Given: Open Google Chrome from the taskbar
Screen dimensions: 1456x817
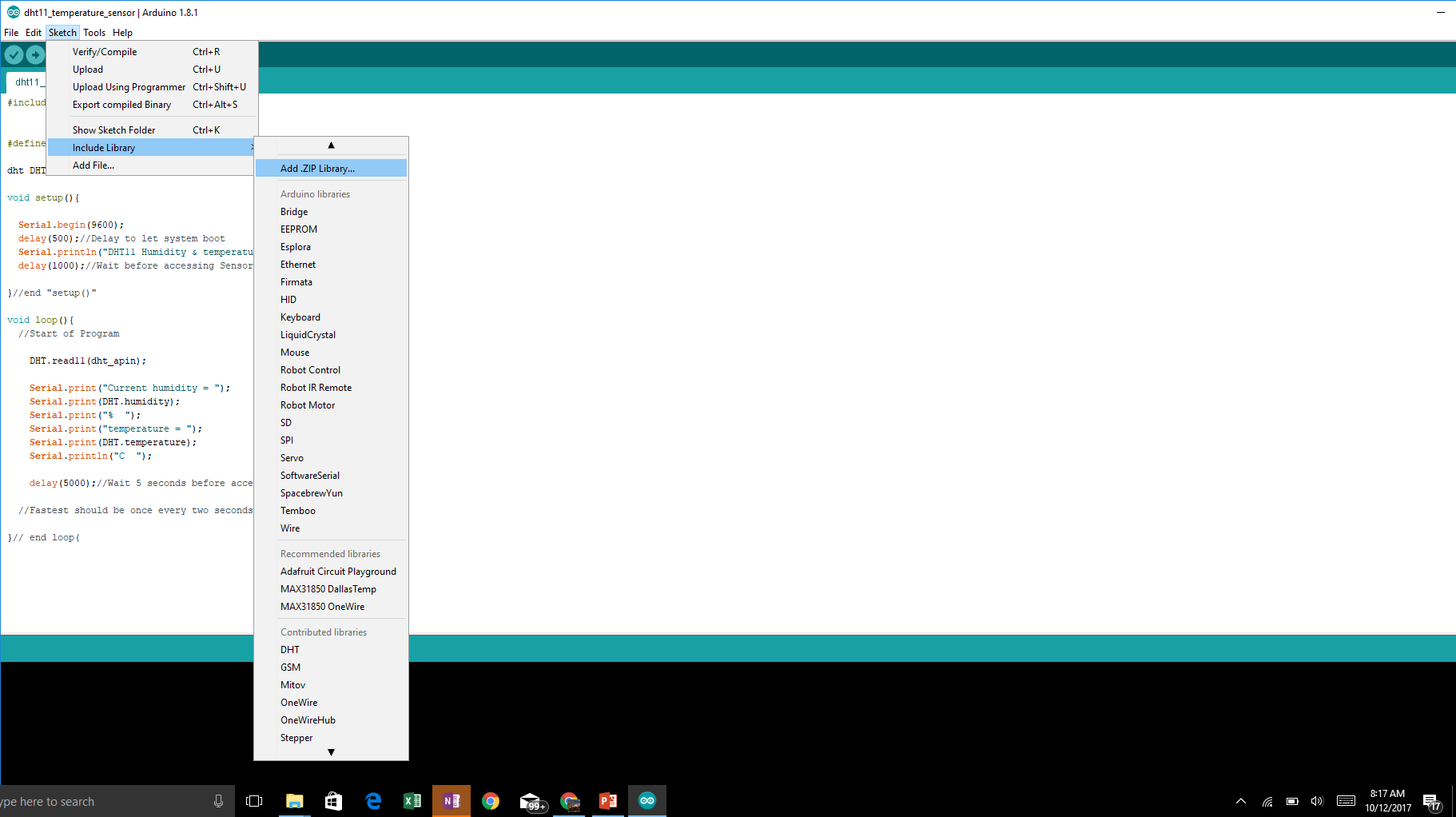Looking at the screenshot, I should point(491,801).
